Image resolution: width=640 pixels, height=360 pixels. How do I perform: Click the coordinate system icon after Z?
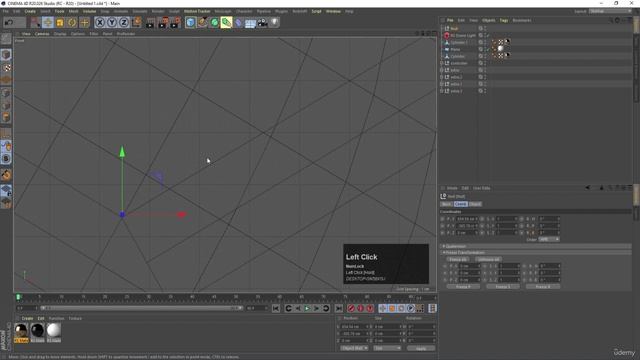pos(136,22)
